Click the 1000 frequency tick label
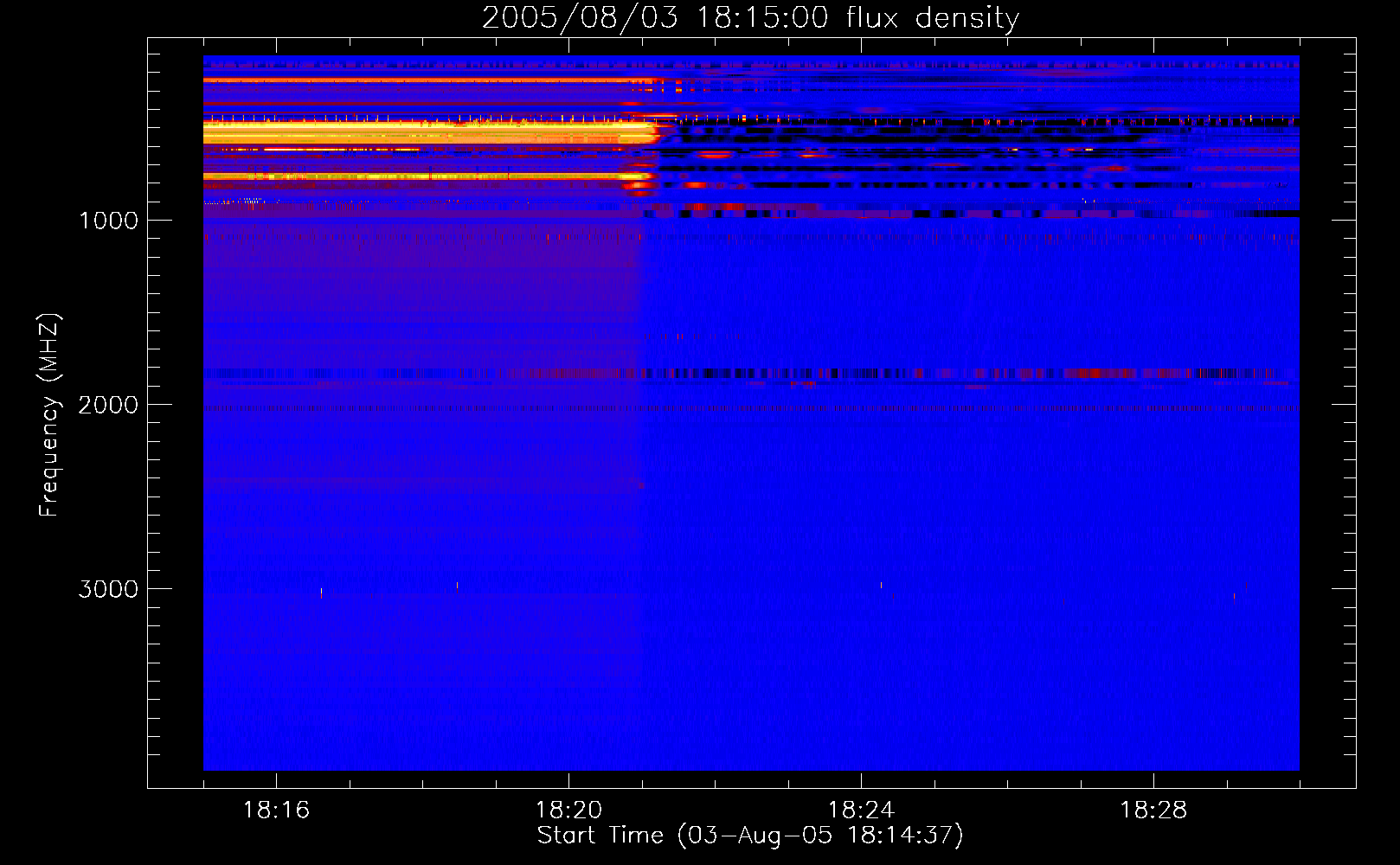 pyautogui.click(x=108, y=221)
